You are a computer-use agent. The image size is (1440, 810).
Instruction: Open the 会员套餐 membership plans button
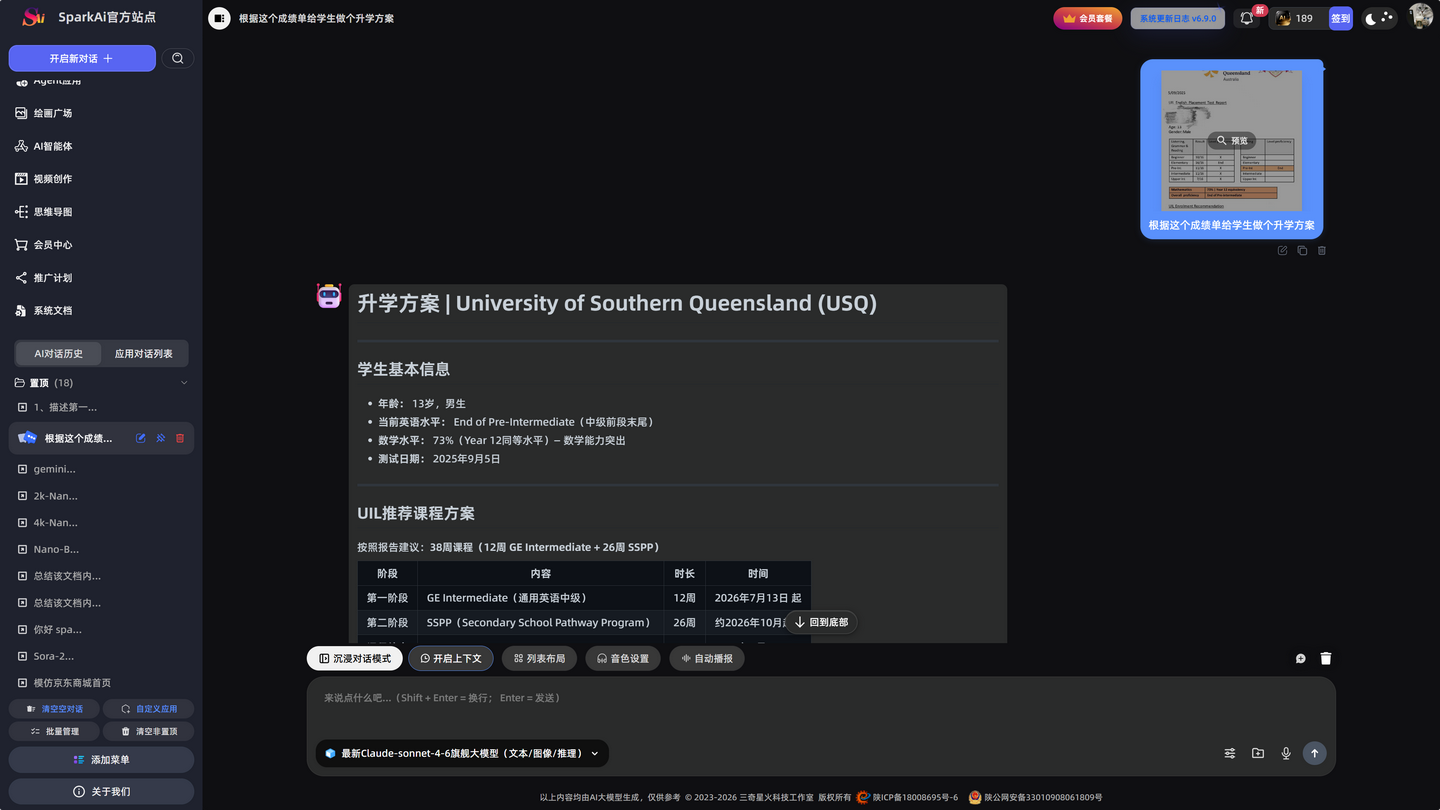pyautogui.click(x=1088, y=18)
